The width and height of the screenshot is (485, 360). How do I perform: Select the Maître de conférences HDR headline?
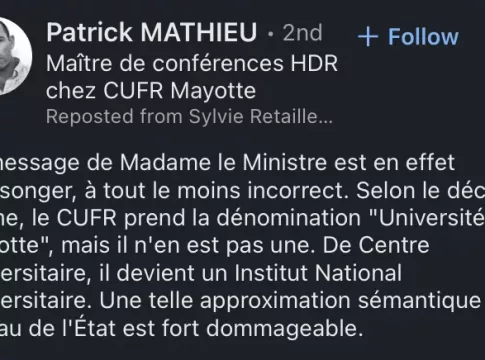(192, 63)
